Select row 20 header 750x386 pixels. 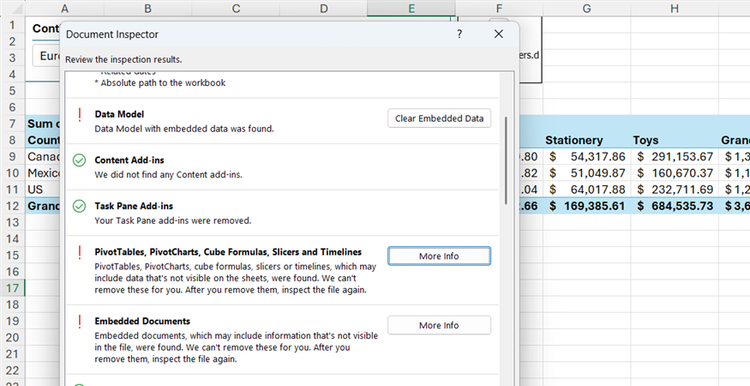pyautogui.click(x=12, y=338)
